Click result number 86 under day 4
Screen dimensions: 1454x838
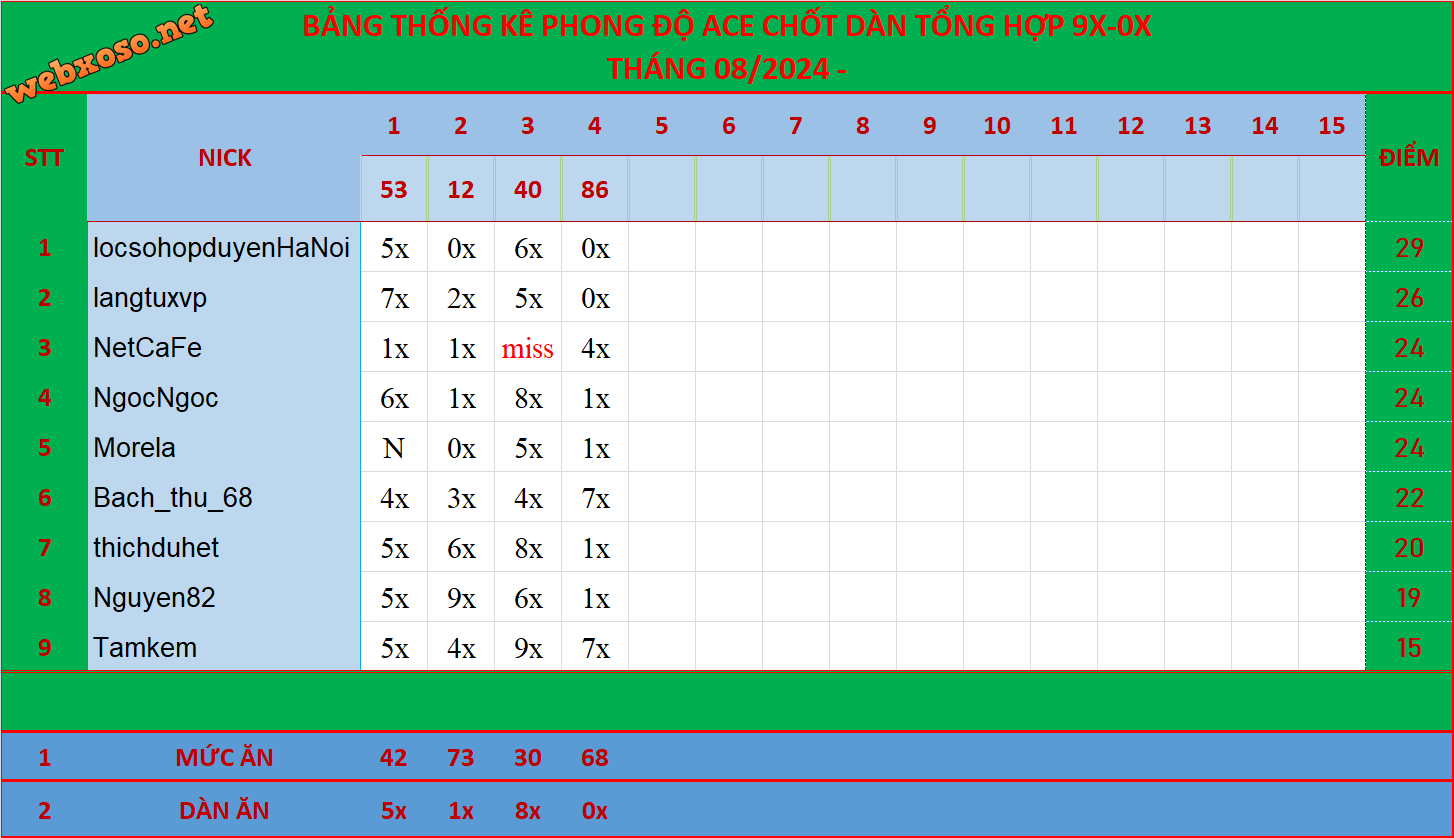pyautogui.click(x=595, y=189)
